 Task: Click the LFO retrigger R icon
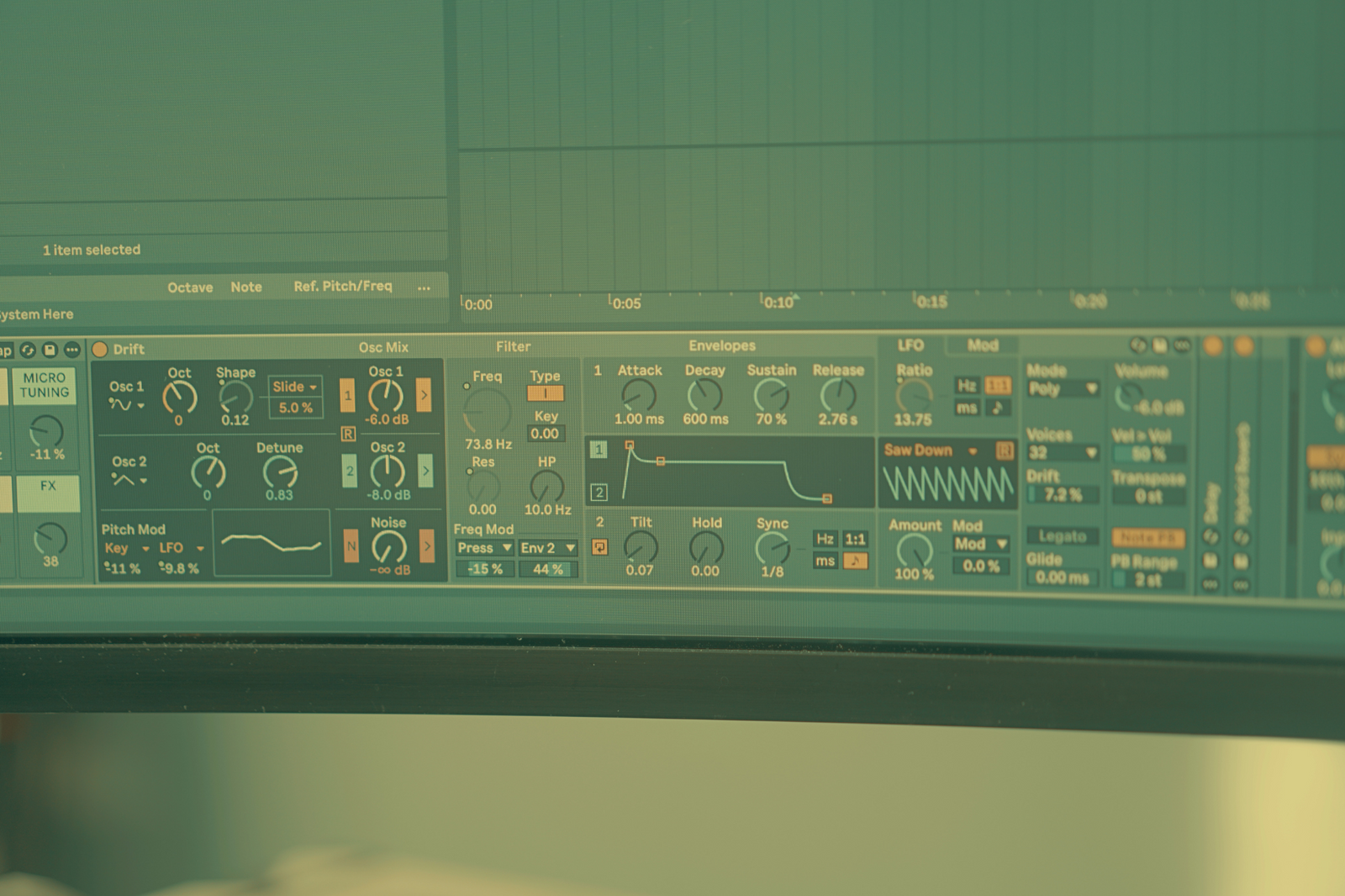(1004, 451)
